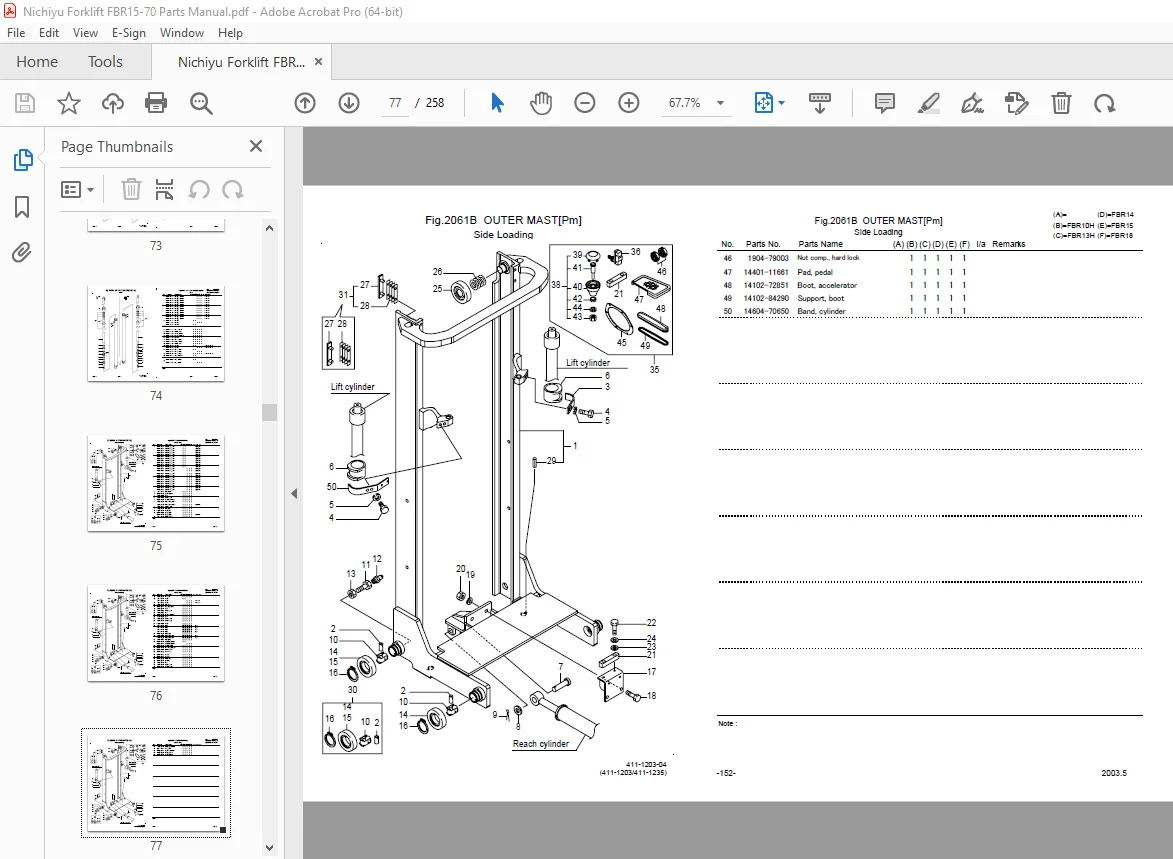Select the page 75 thumbnail

click(156, 483)
